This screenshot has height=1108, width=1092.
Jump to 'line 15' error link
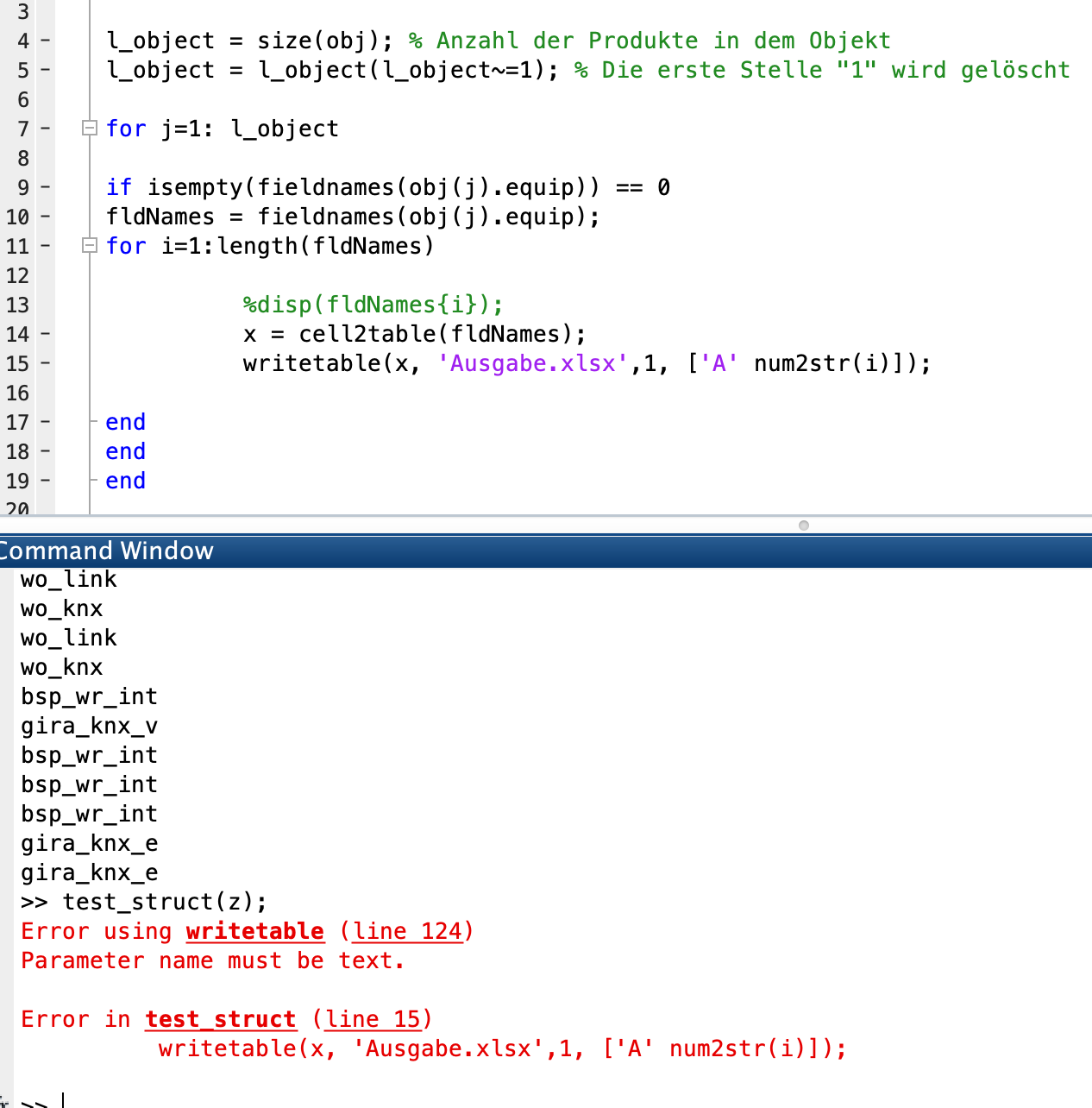click(373, 1019)
